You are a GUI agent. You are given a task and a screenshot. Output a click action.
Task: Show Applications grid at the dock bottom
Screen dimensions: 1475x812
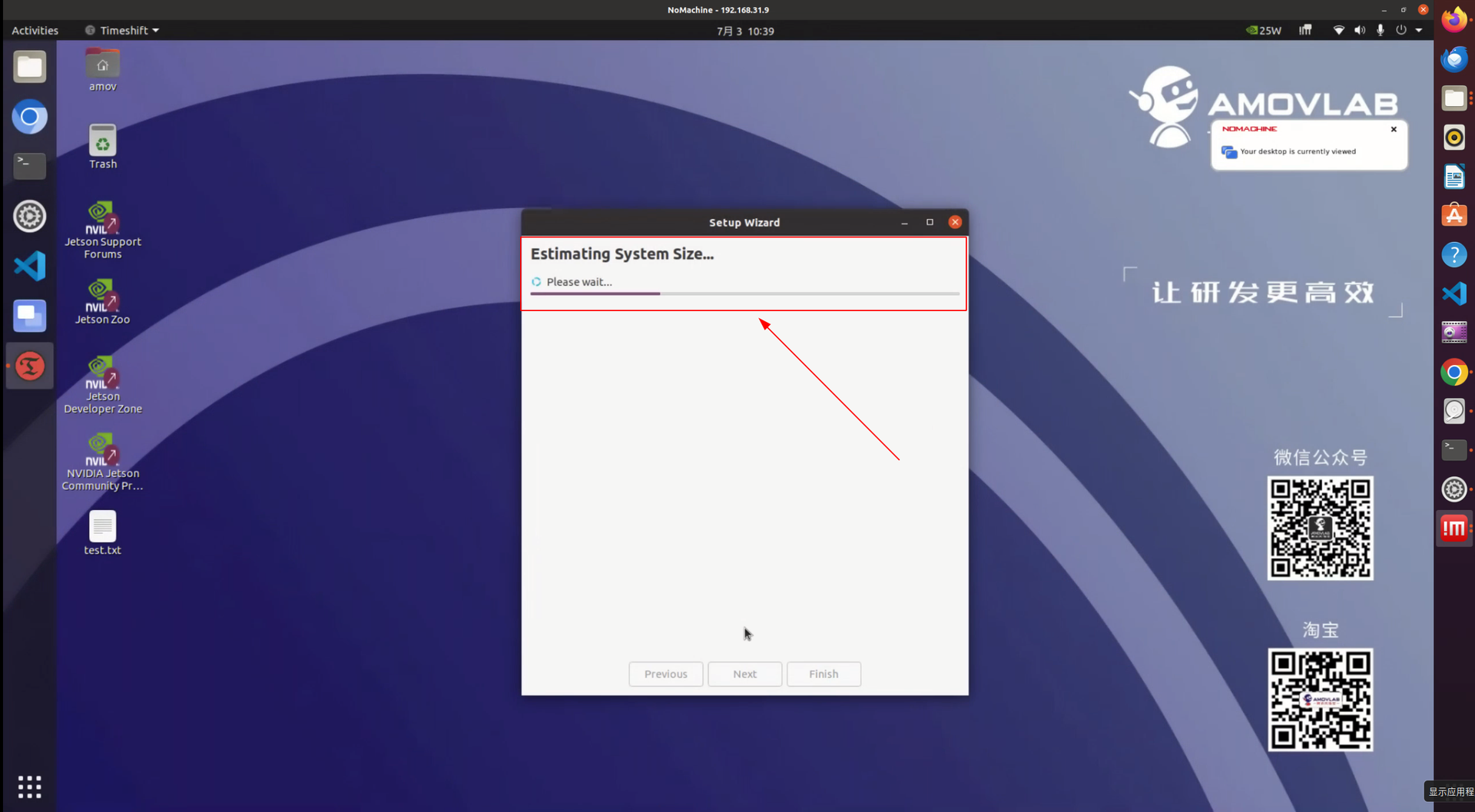point(30,787)
